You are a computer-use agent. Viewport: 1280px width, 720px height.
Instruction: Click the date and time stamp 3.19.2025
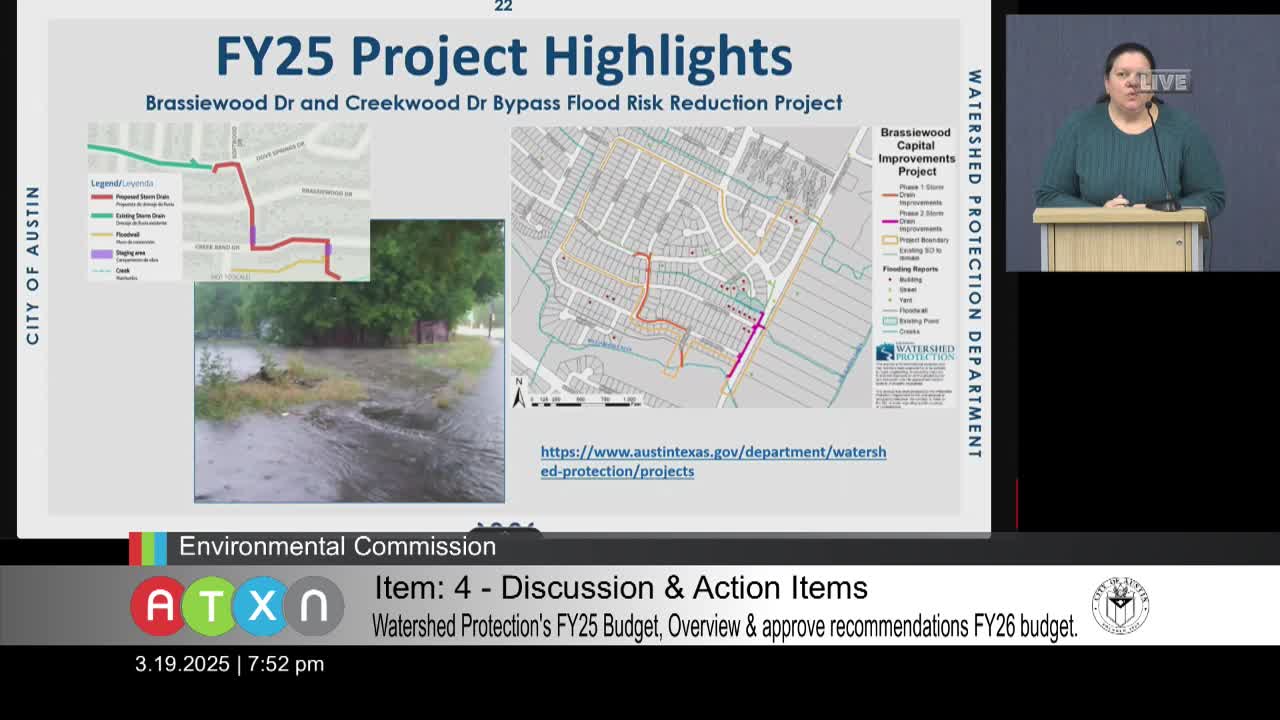pyautogui.click(x=229, y=664)
